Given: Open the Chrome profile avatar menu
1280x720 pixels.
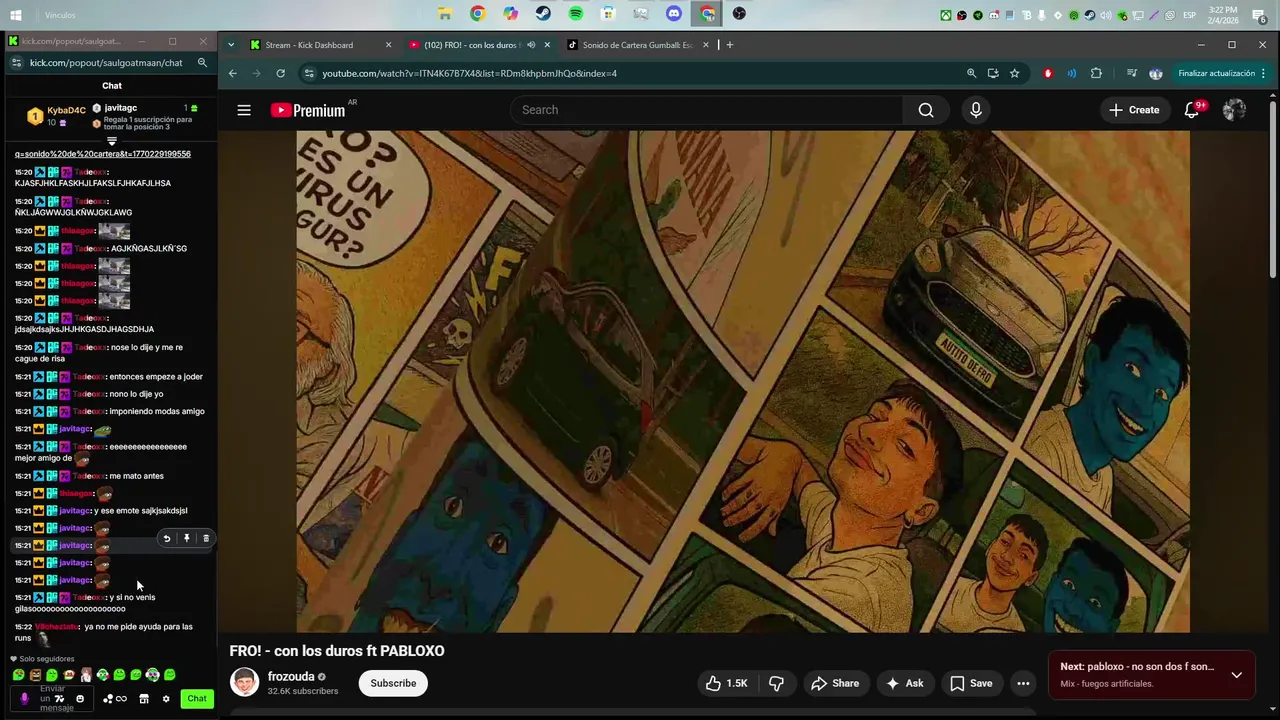Looking at the screenshot, I should [x=1156, y=73].
